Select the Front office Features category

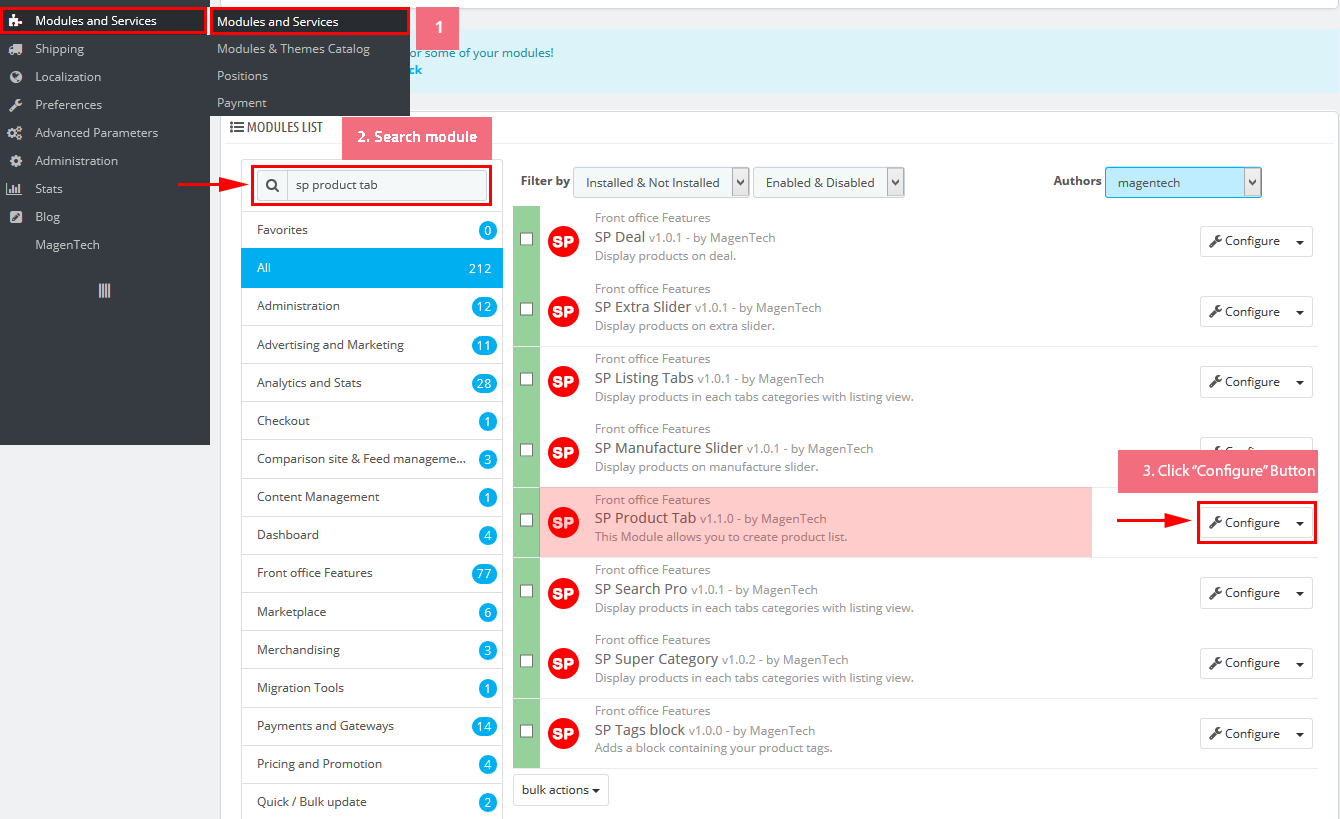372,573
